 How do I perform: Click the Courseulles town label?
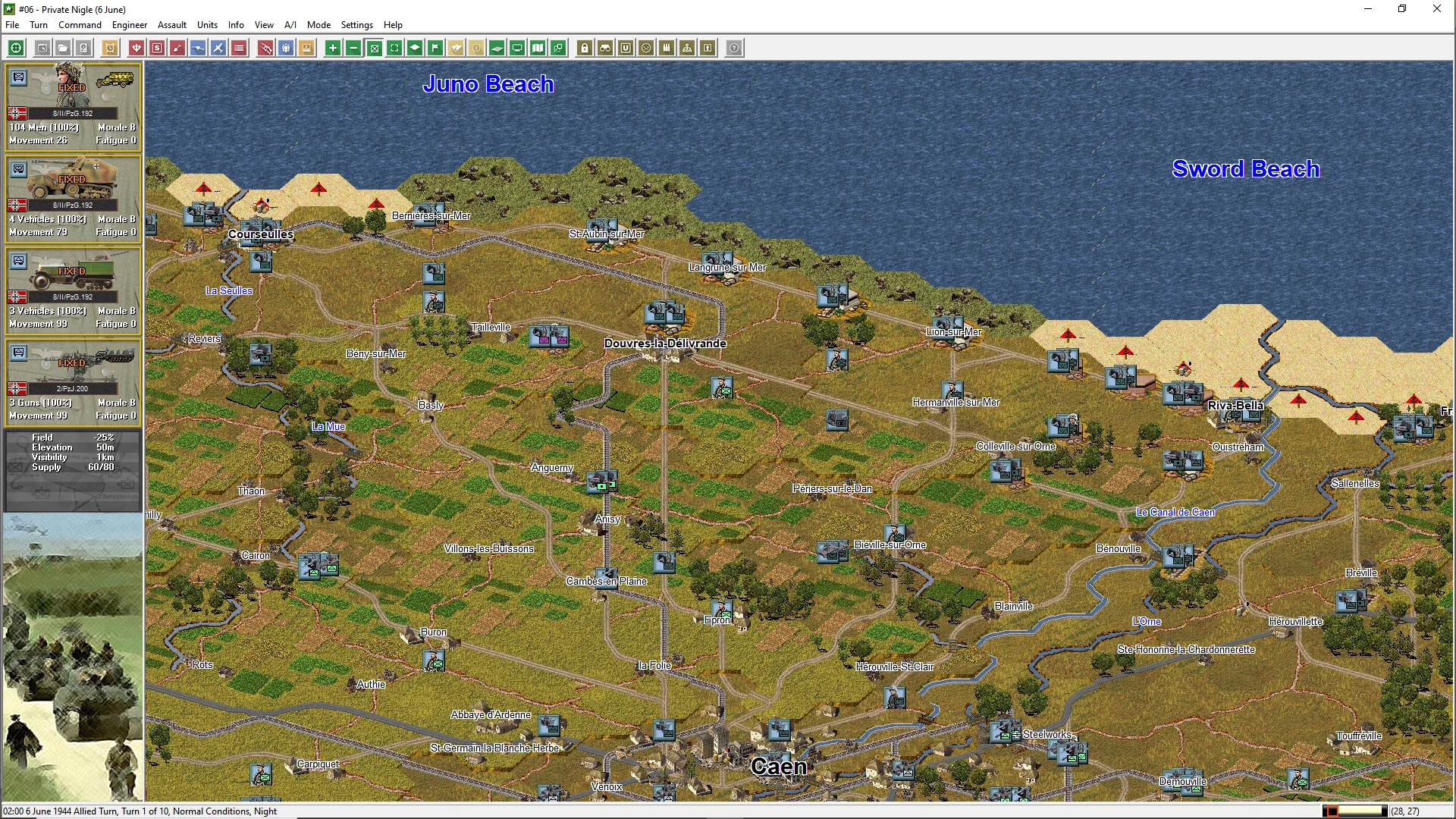[261, 234]
